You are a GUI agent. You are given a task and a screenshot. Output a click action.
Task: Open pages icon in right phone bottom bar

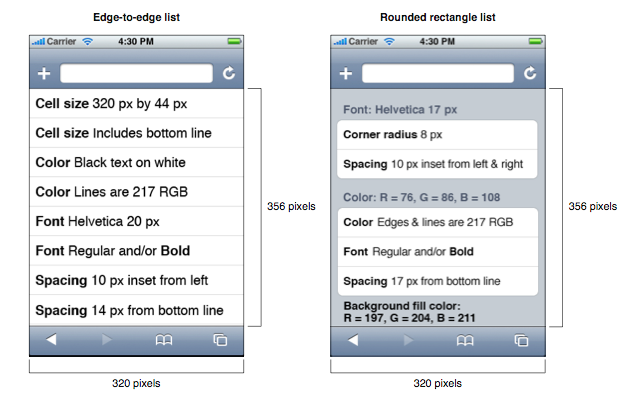(522, 340)
